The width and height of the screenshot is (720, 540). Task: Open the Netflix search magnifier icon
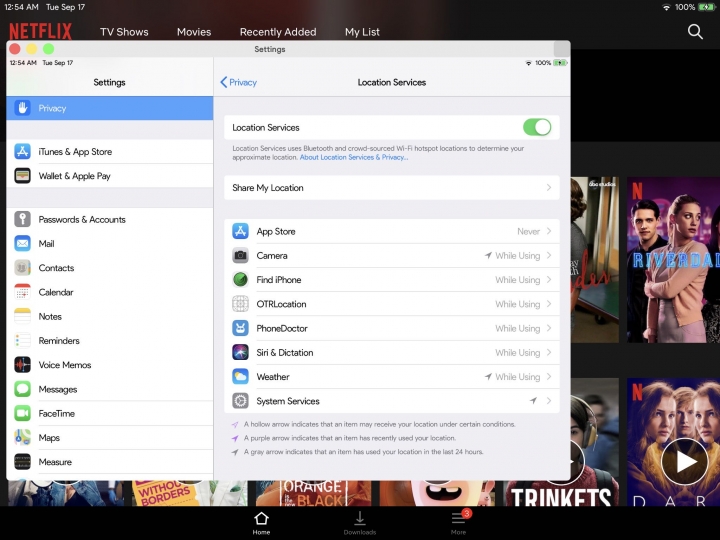tap(695, 31)
